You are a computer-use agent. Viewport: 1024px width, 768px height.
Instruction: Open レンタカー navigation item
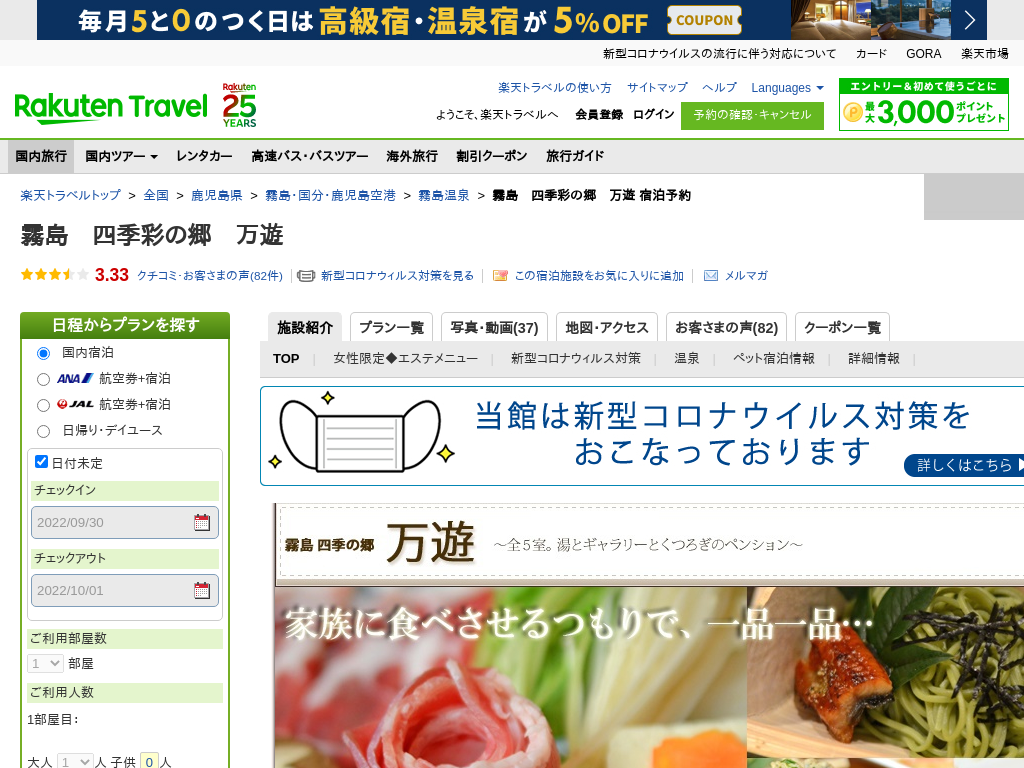pyautogui.click(x=204, y=156)
